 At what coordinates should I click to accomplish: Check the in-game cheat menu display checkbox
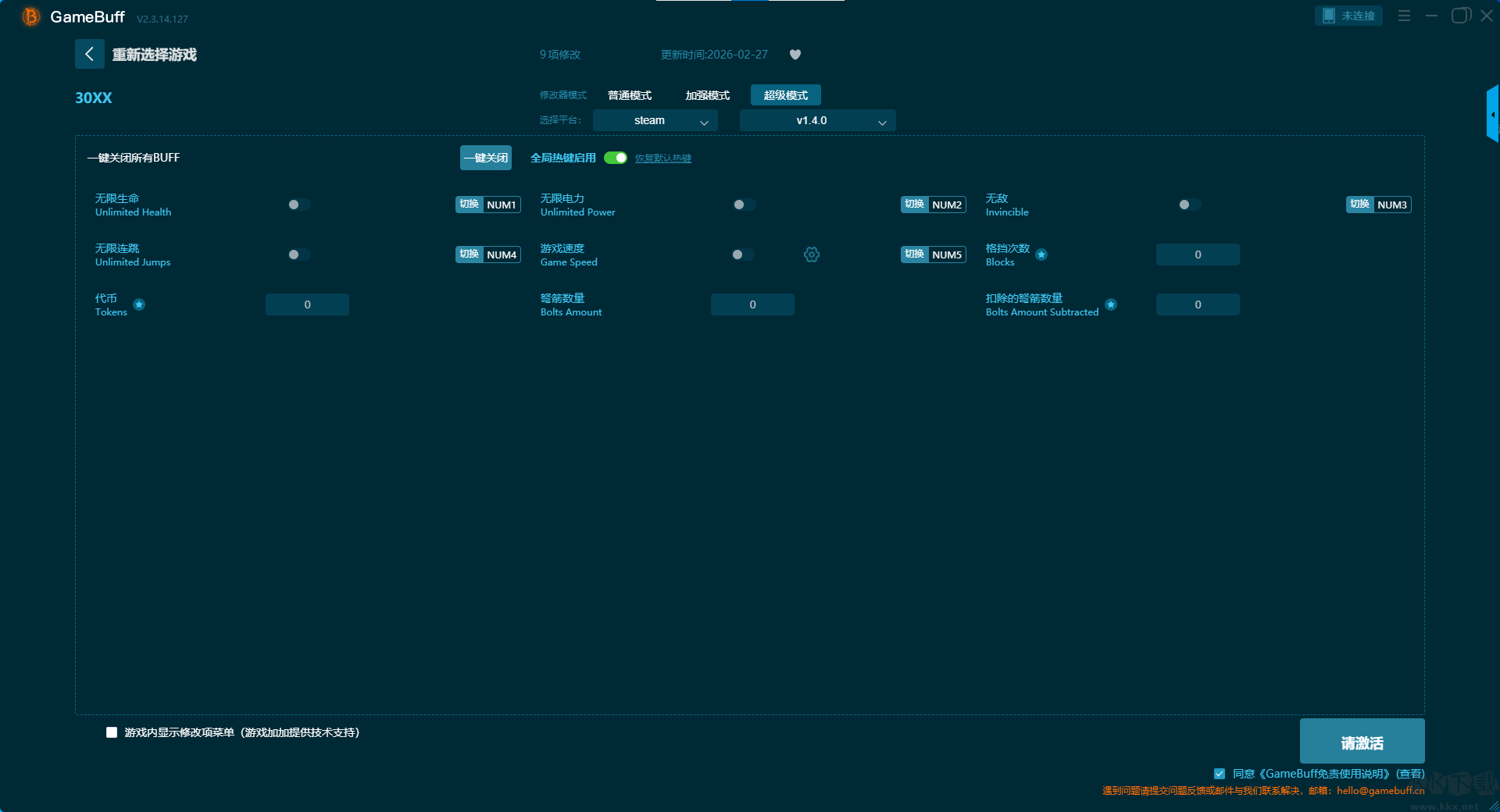[x=112, y=732]
